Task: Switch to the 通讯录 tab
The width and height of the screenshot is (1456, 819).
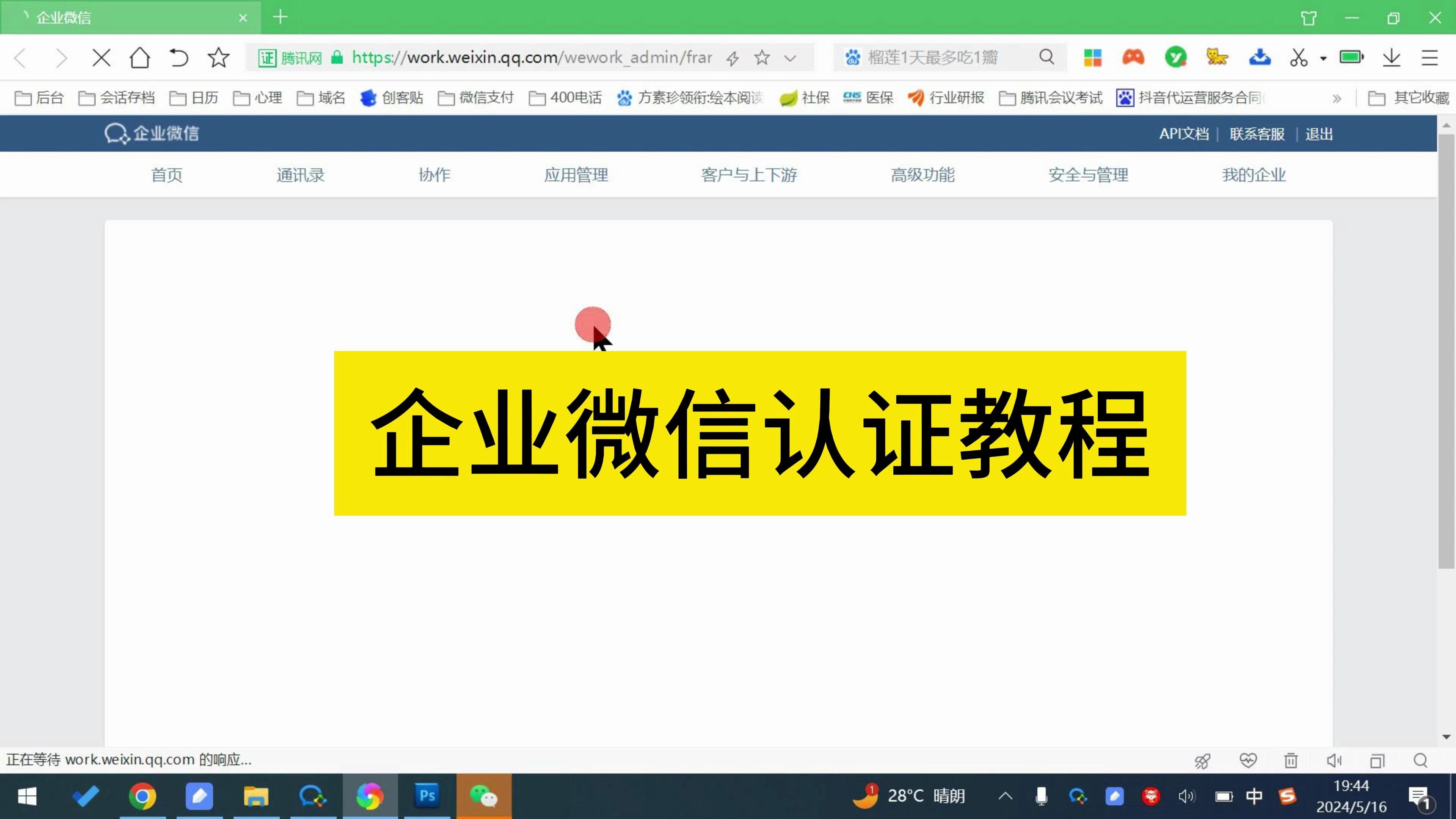Action: tap(300, 175)
